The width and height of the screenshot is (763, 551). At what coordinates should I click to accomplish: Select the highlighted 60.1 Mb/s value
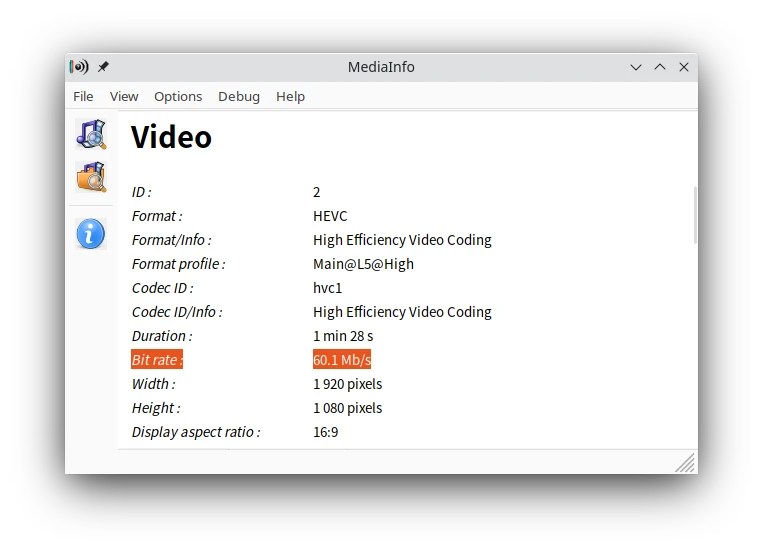click(x=342, y=360)
